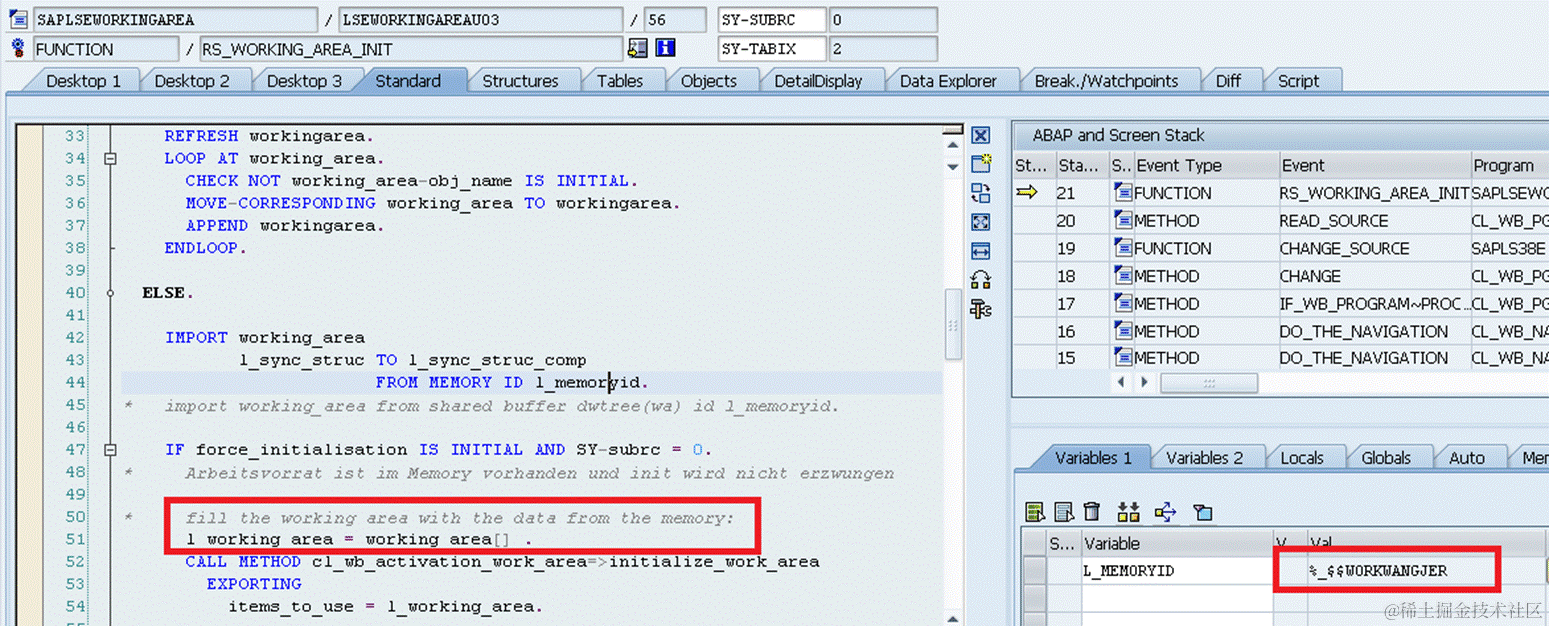
Task: Click the blue information icon in header
Action: pos(665,48)
